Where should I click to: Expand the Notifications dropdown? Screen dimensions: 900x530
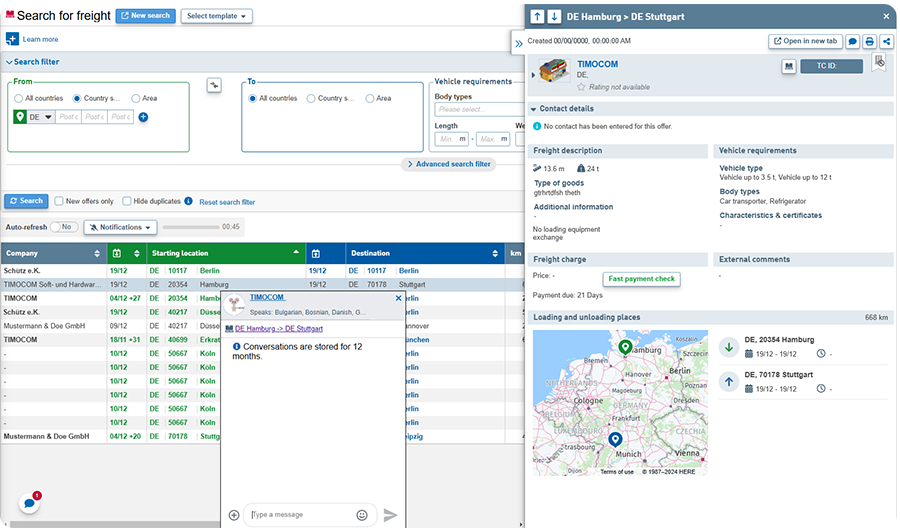pyautogui.click(x=120, y=227)
